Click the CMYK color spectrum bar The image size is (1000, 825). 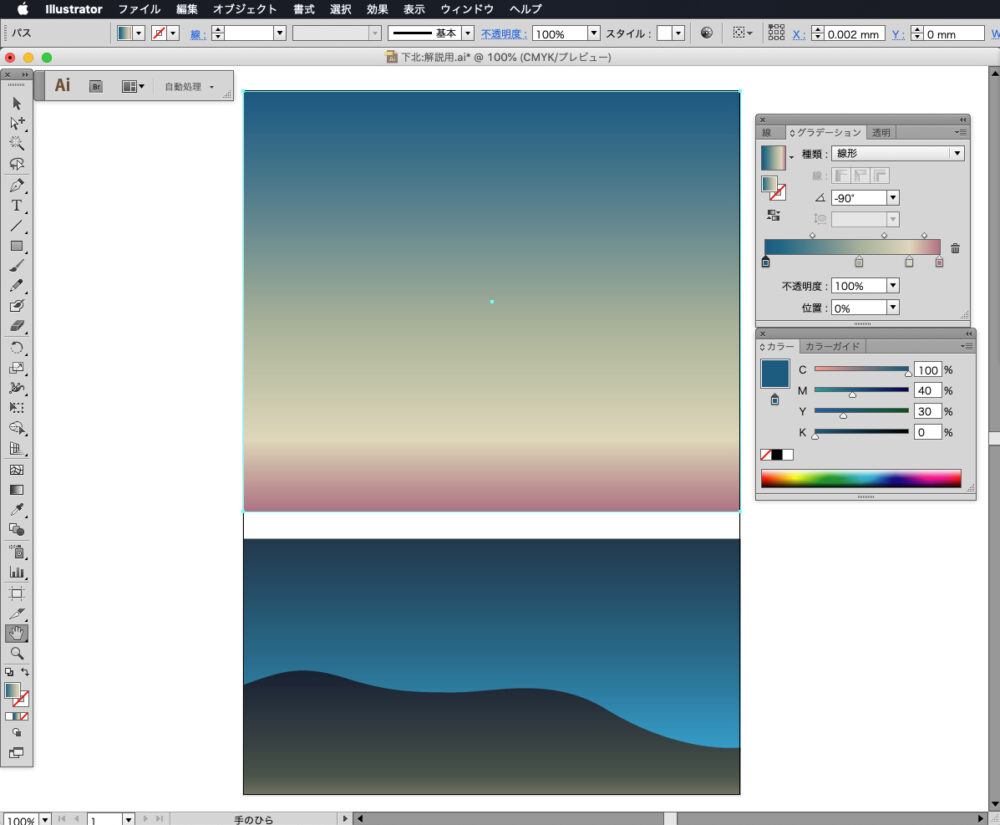coord(860,479)
